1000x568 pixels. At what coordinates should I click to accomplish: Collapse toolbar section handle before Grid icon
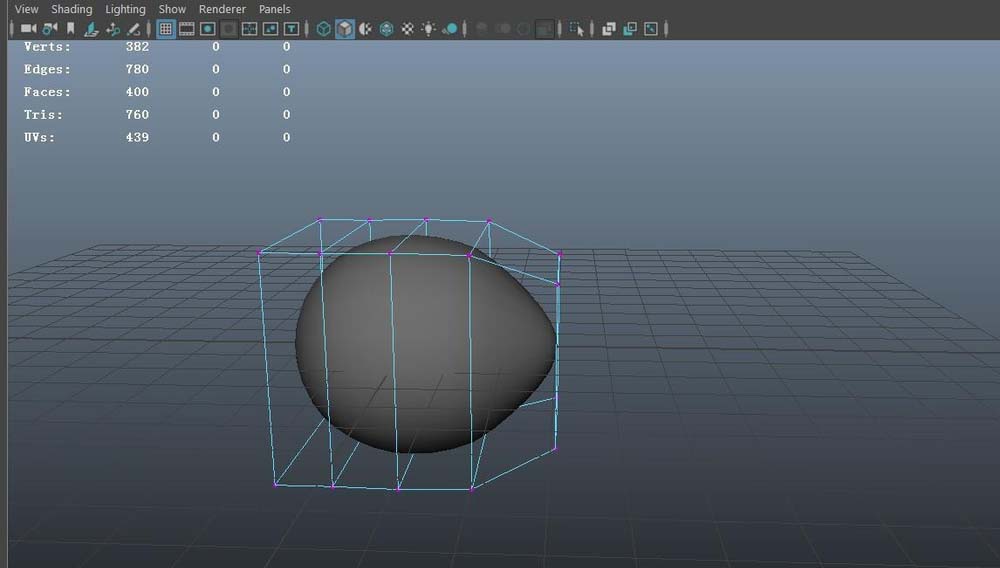pos(149,29)
